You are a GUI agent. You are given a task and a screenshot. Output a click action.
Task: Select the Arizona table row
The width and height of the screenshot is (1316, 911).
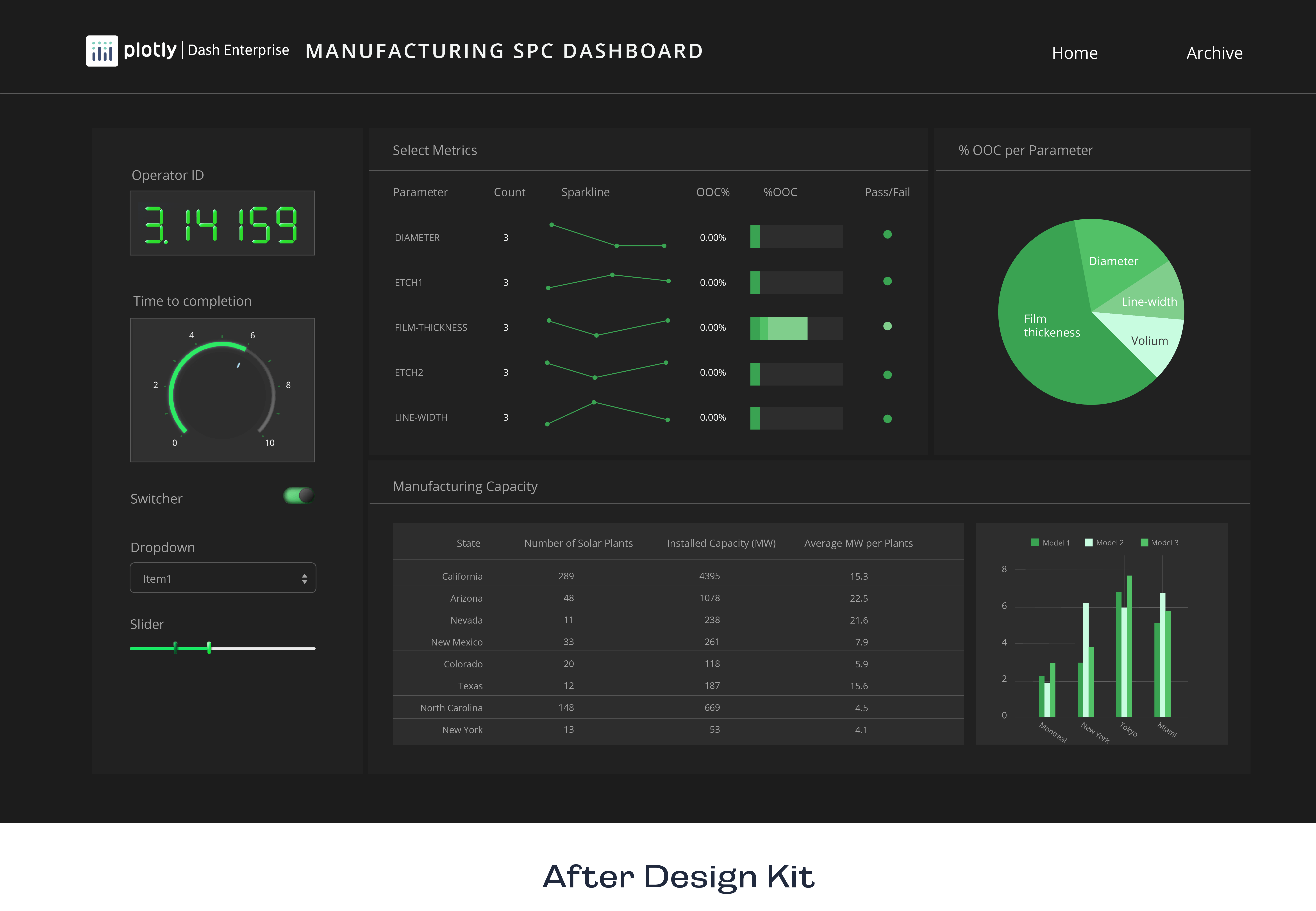click(x=678, y=597)
